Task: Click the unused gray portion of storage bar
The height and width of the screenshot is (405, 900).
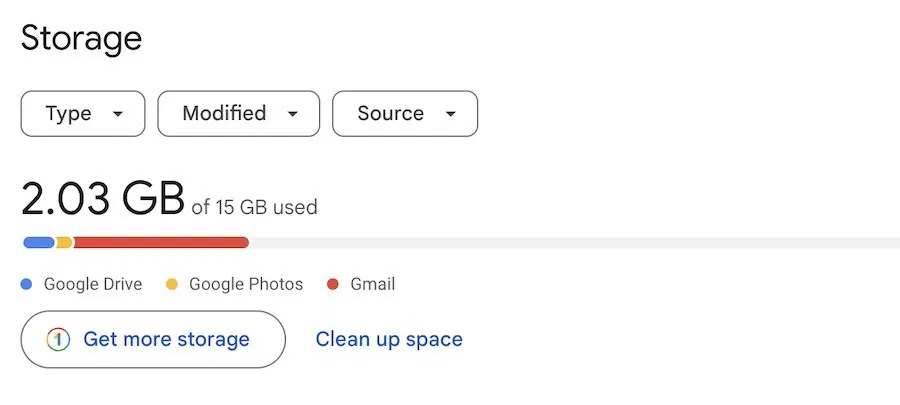Action: pyautogui.click(x=574, y=243)
